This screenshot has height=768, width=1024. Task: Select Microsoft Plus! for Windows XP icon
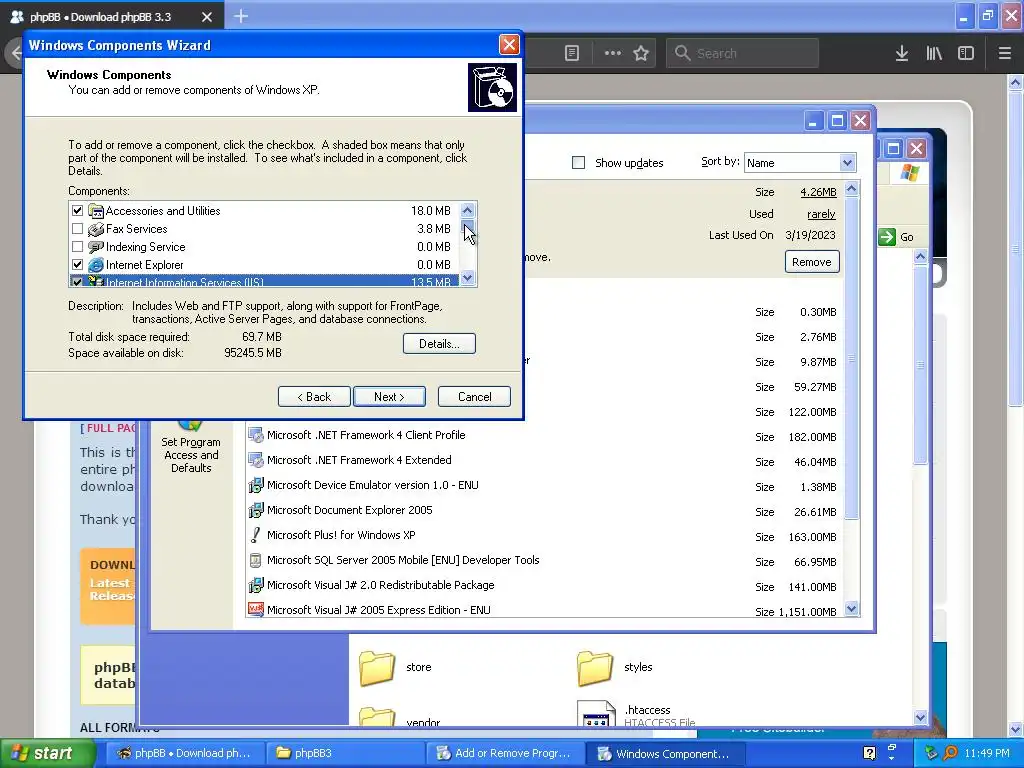click(x=256, y=535)
